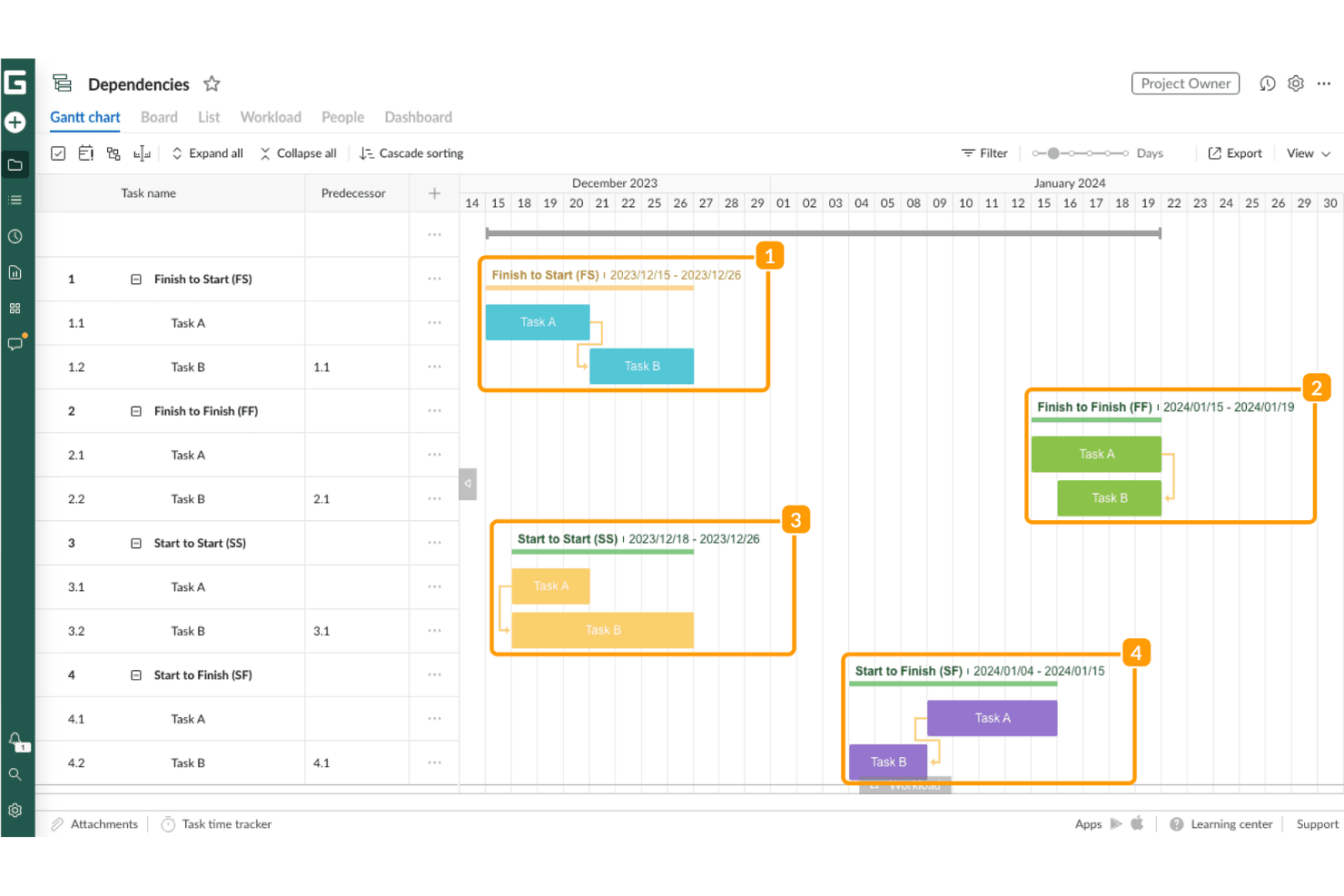Viewport: 1344px width, 896px height.
Task: Click the add milestone toolbar icon
Action: click(x=86, y=153)
